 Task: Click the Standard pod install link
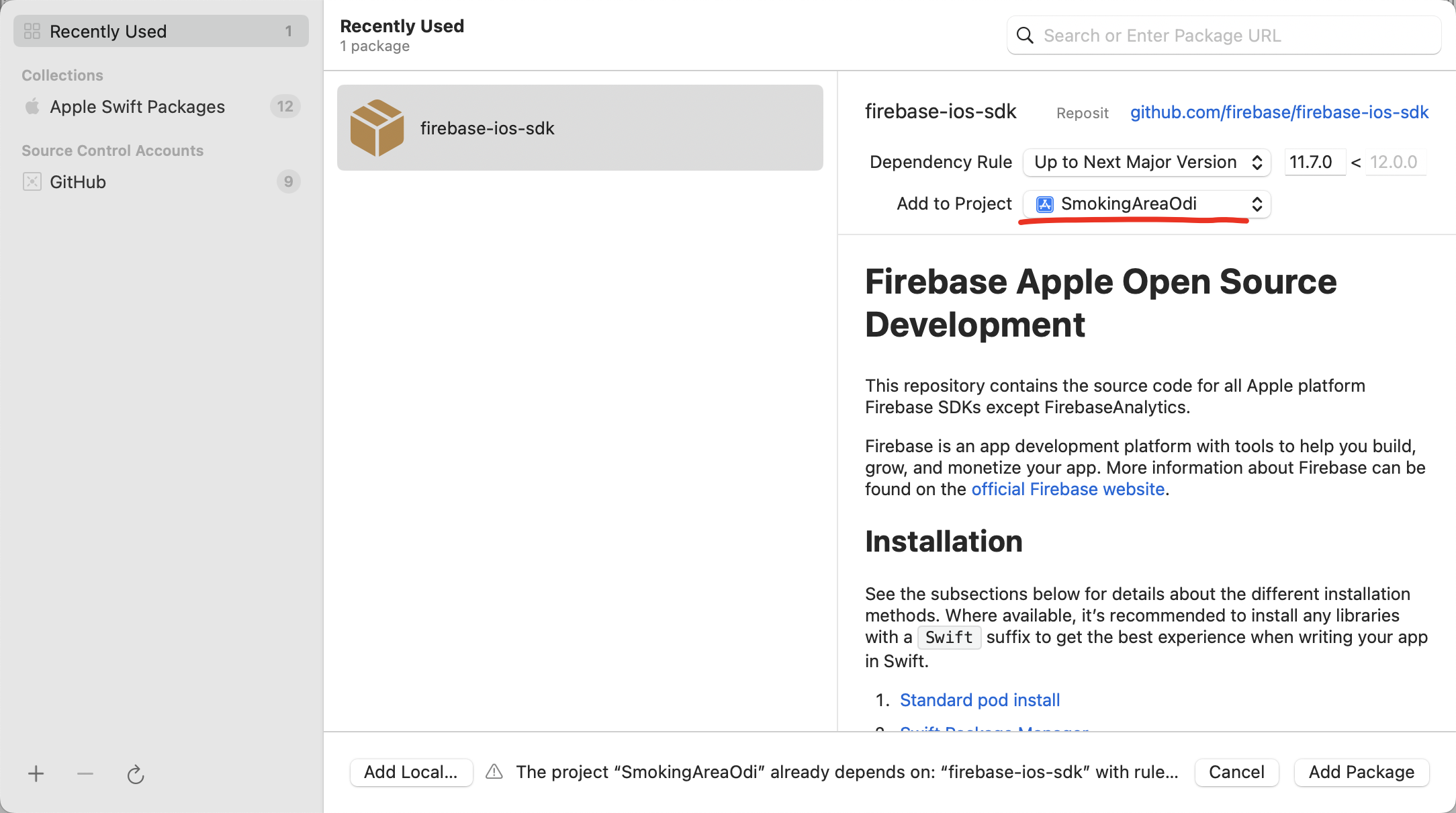tap(980, 700)
